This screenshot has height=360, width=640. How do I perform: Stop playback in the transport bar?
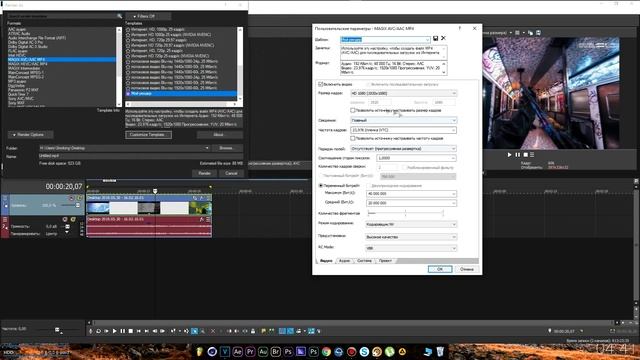pyautogui.click(x=131, y=331)
